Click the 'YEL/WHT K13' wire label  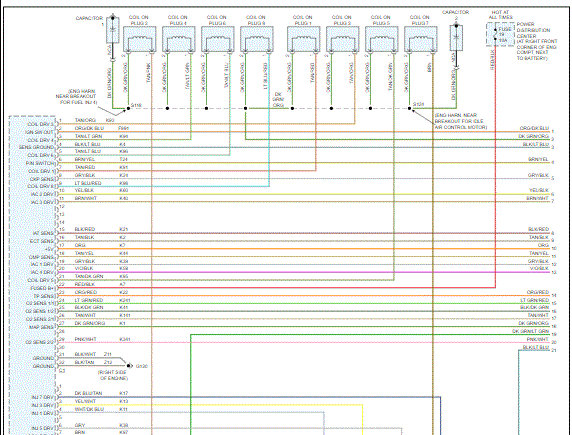click(x=101, y=401)
